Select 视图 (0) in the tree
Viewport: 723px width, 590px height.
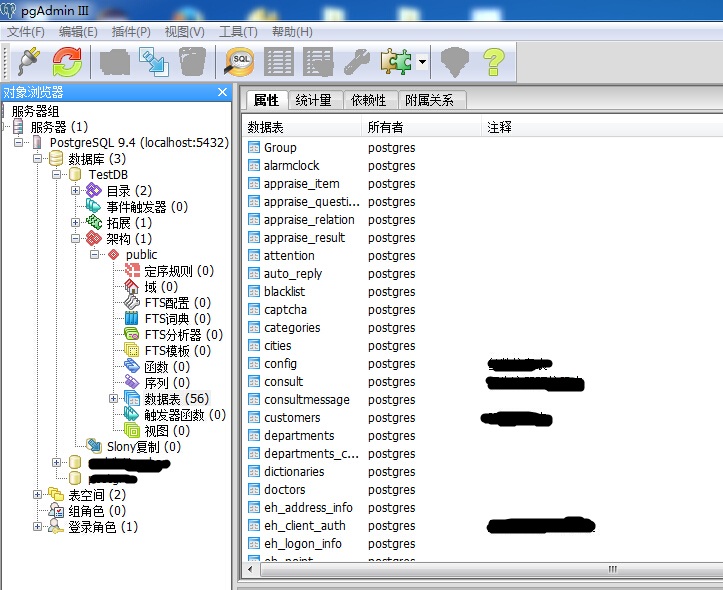click(167, 431)
